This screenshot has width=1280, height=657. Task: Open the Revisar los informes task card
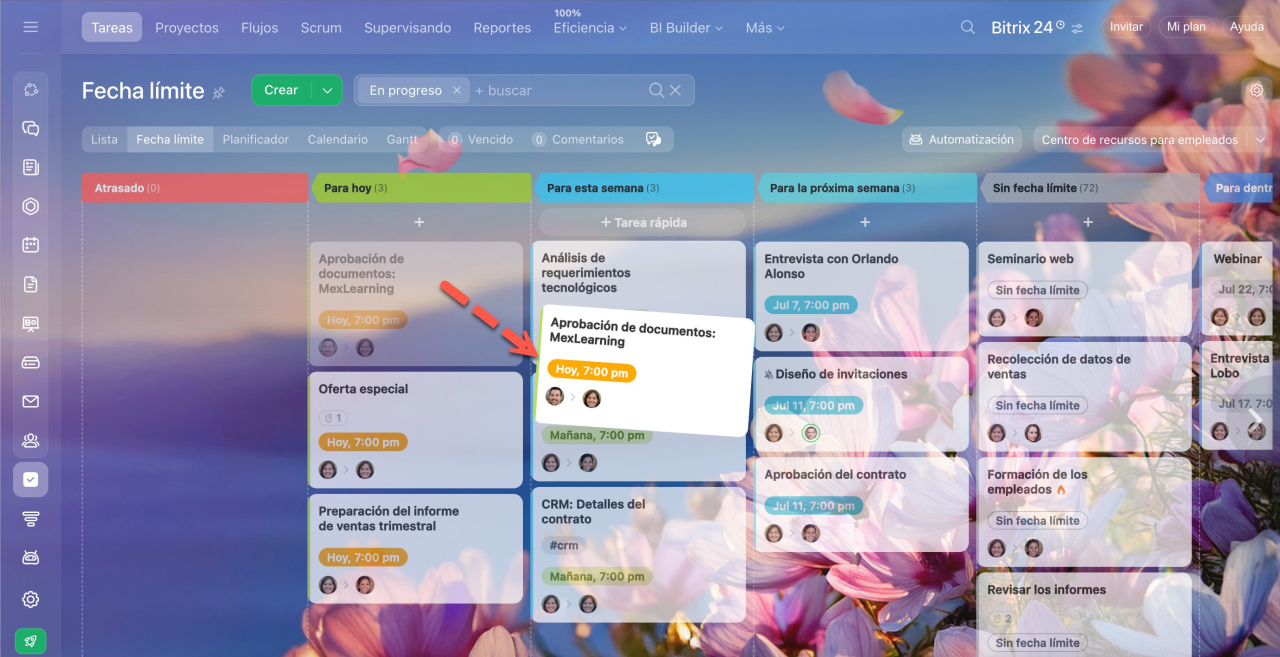coord(1084,614)
